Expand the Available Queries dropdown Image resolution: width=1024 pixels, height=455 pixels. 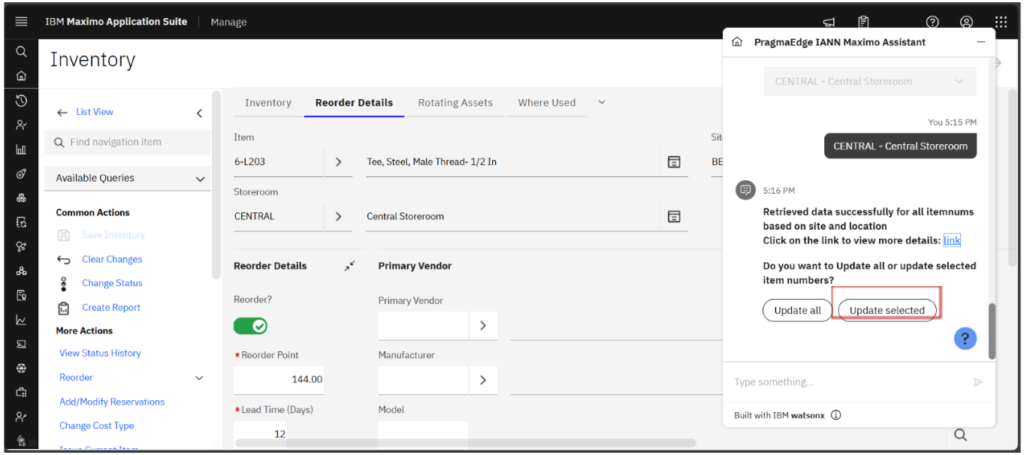coord(200,178)
